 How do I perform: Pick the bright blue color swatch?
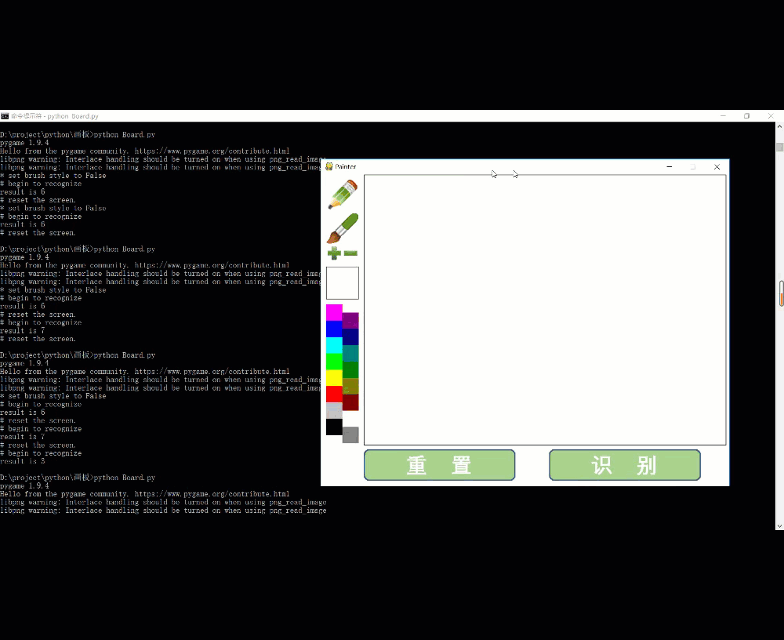tap(334, 329)
